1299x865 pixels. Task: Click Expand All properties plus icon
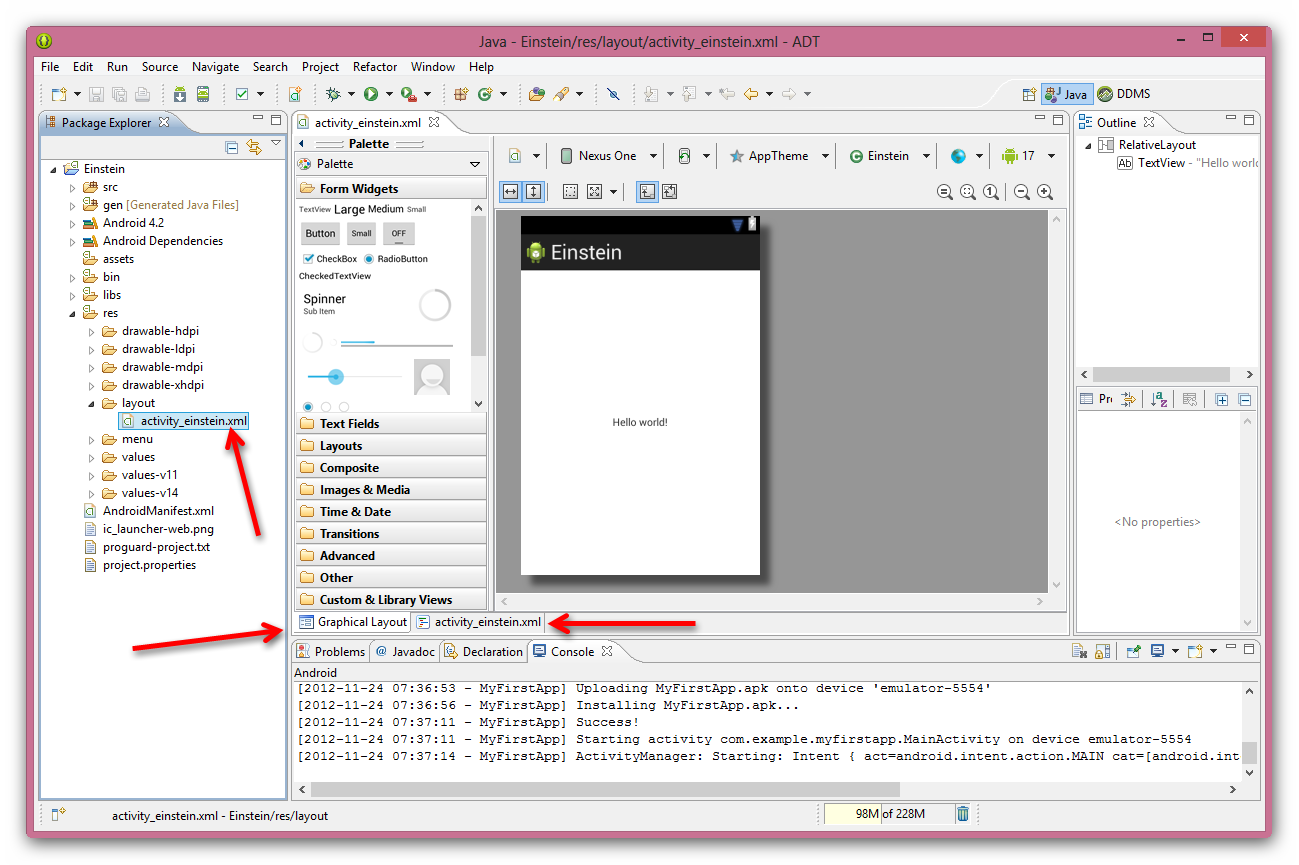pos(1221,400)
